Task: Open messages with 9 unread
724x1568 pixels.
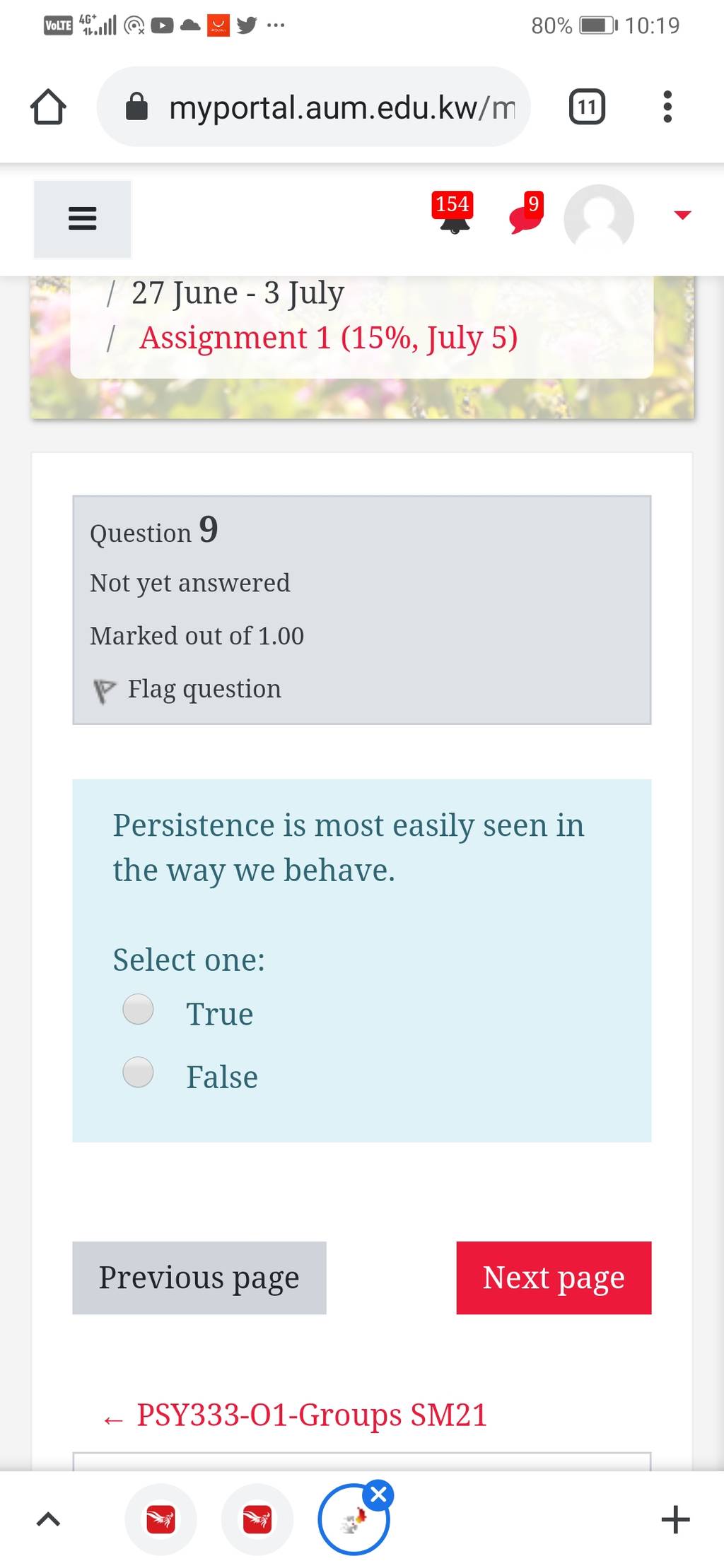Action: pyautogui.click(x=527, y=213)
